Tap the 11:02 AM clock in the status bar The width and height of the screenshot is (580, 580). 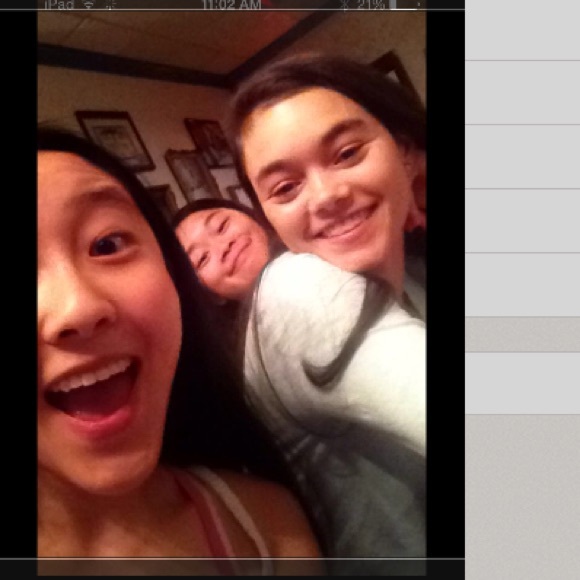point(232,4)
